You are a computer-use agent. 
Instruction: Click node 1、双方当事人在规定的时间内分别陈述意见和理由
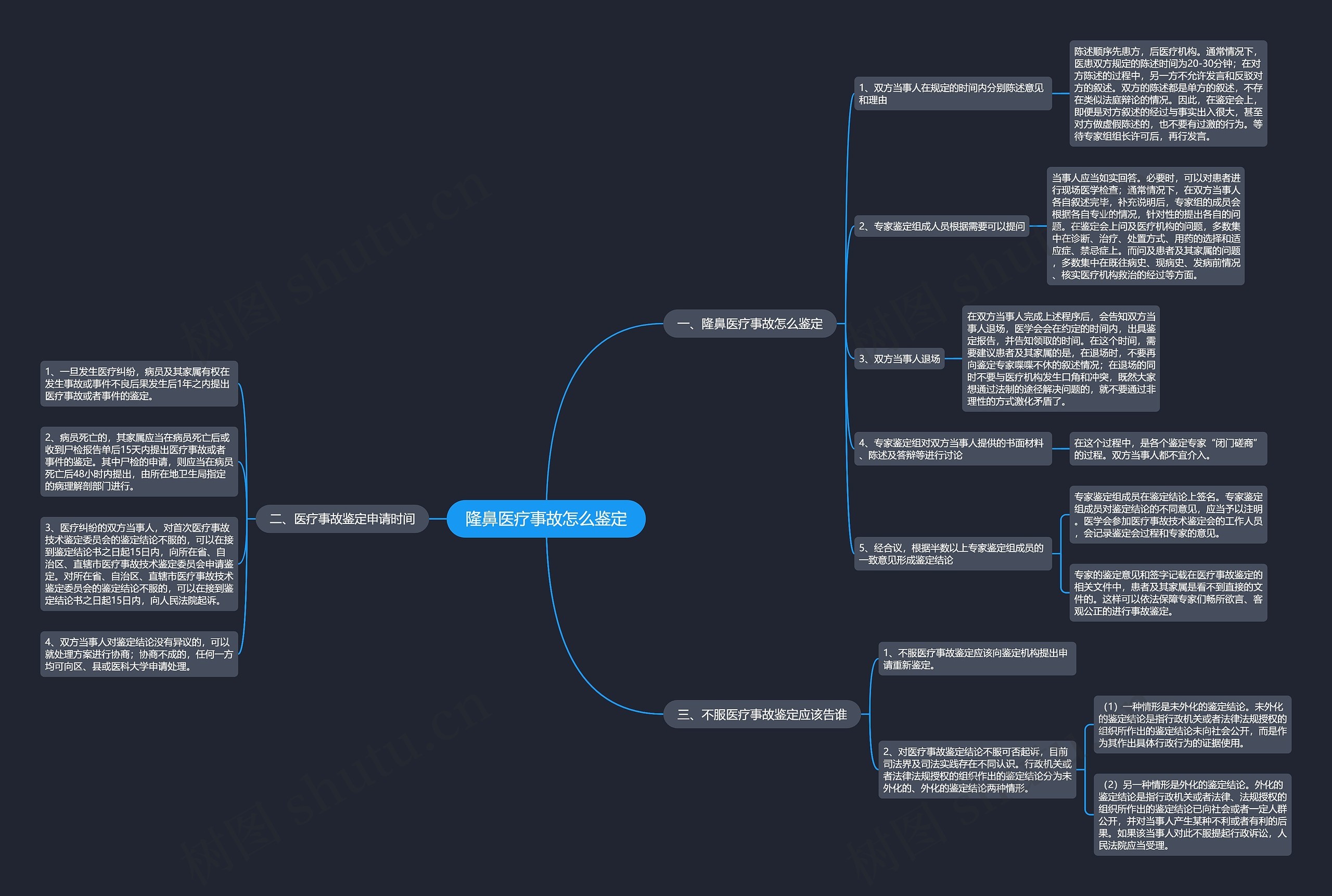click(953, 94)
